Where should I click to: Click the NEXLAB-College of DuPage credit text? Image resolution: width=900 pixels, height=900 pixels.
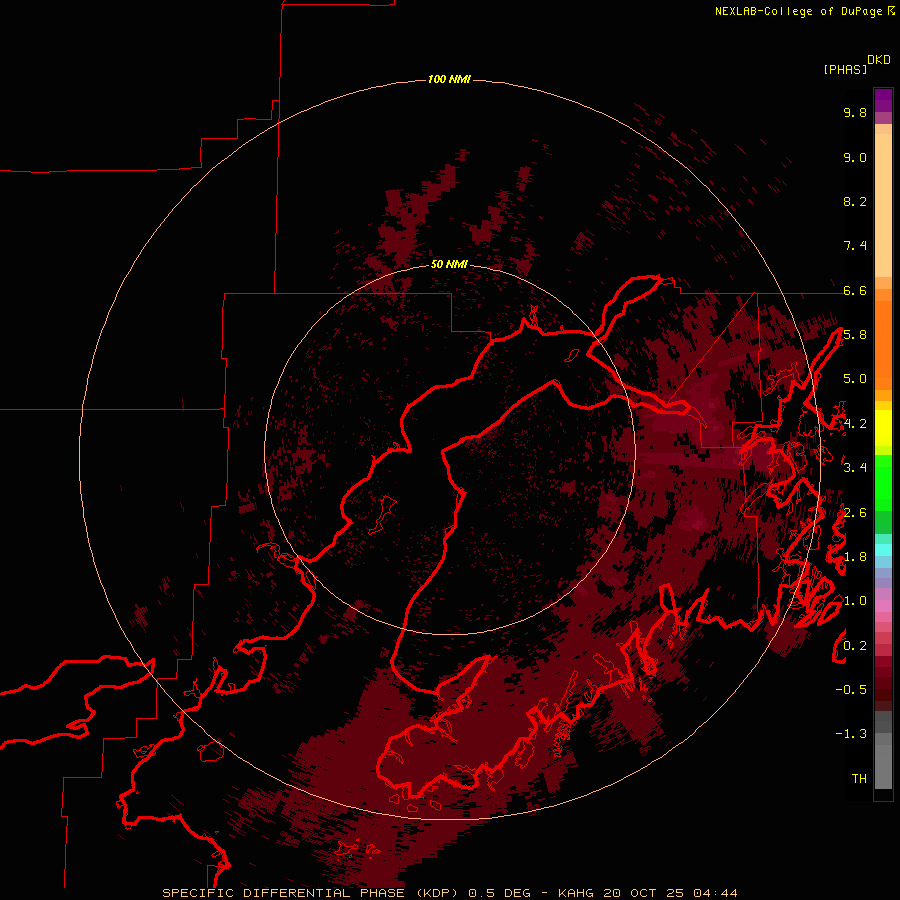[x=798, y=11]
